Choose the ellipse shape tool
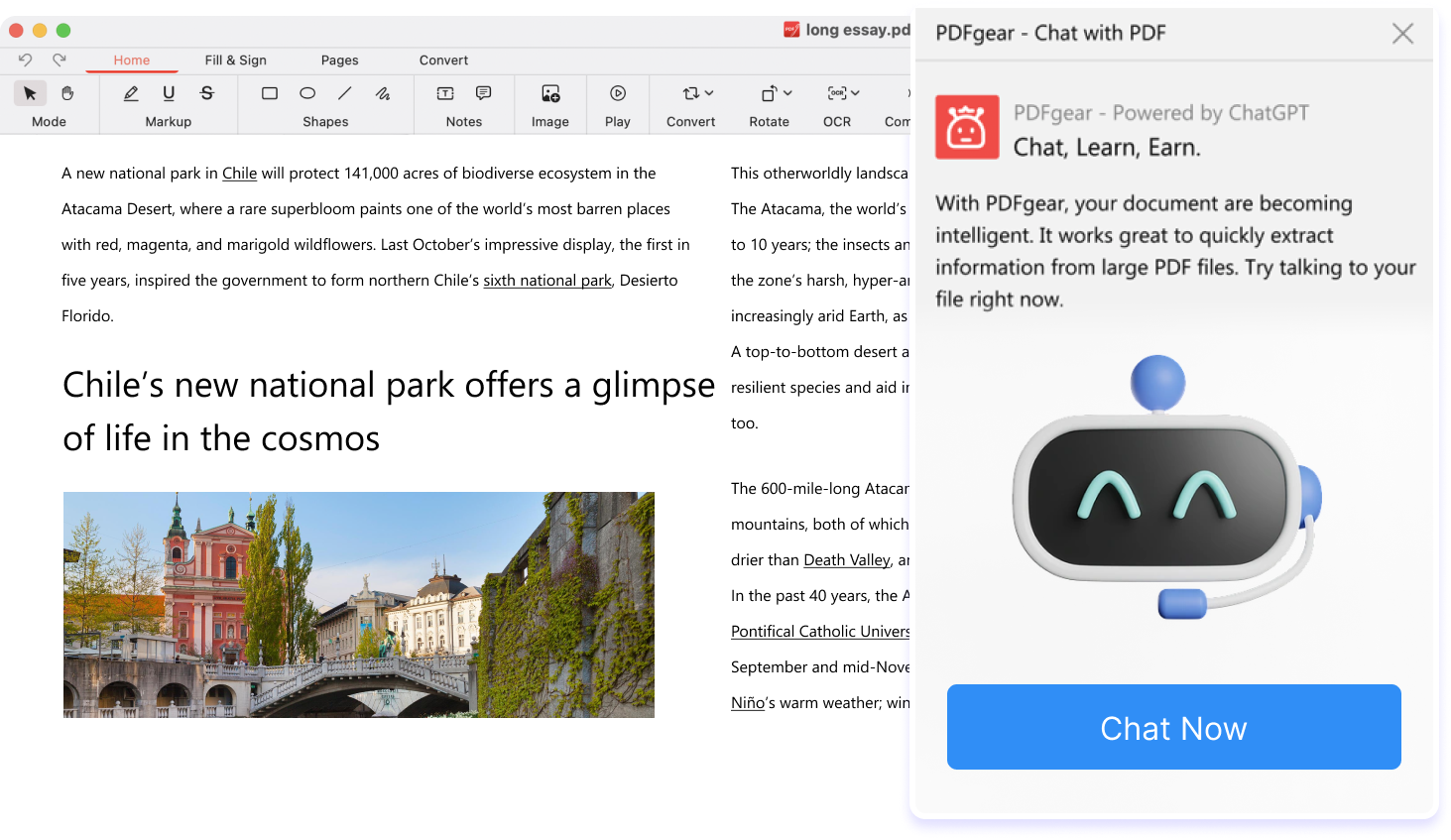 pos(307,93)
